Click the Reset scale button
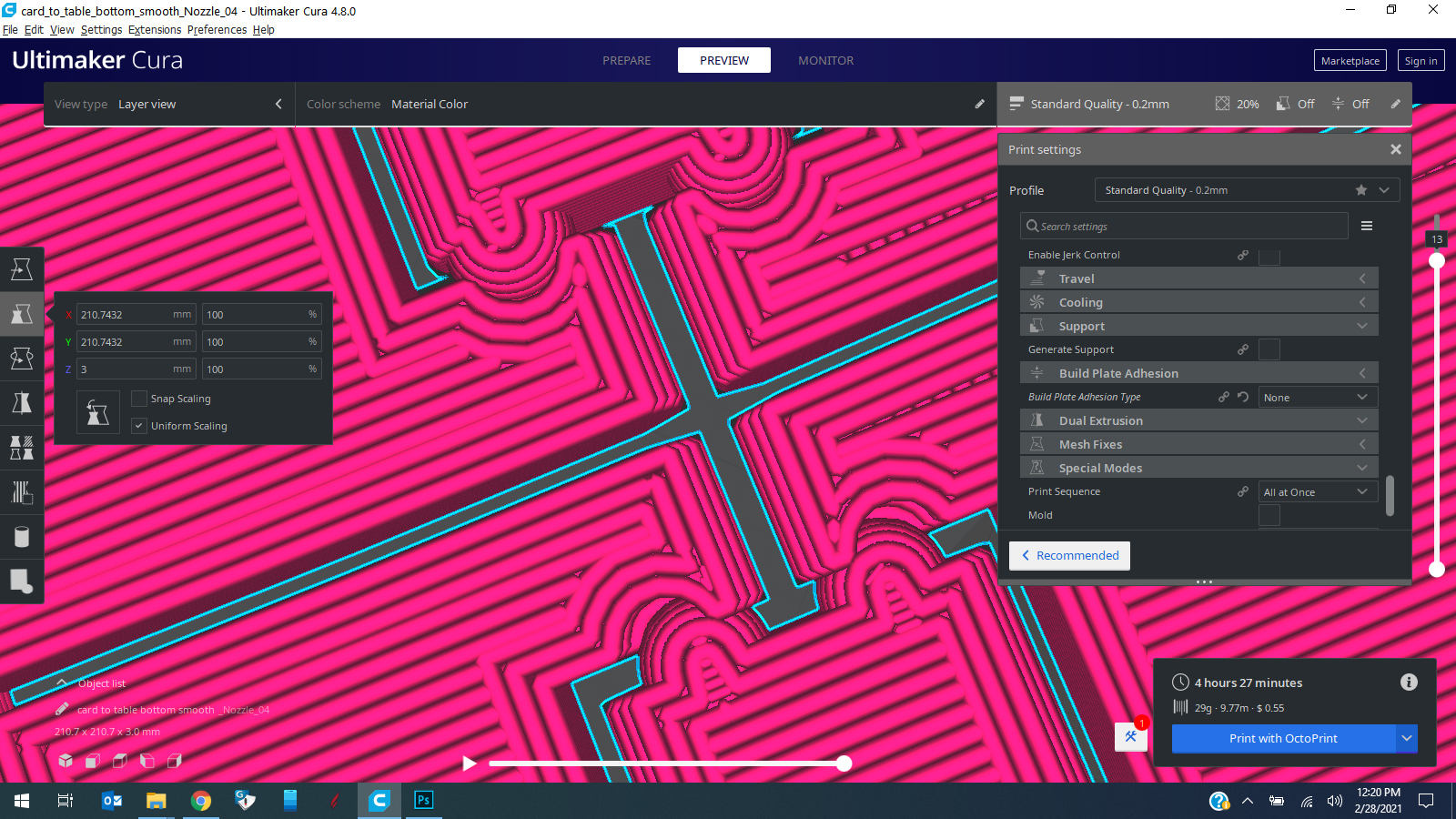Image resolution: width=1456 pixels, height=819 pixels. 98,412
